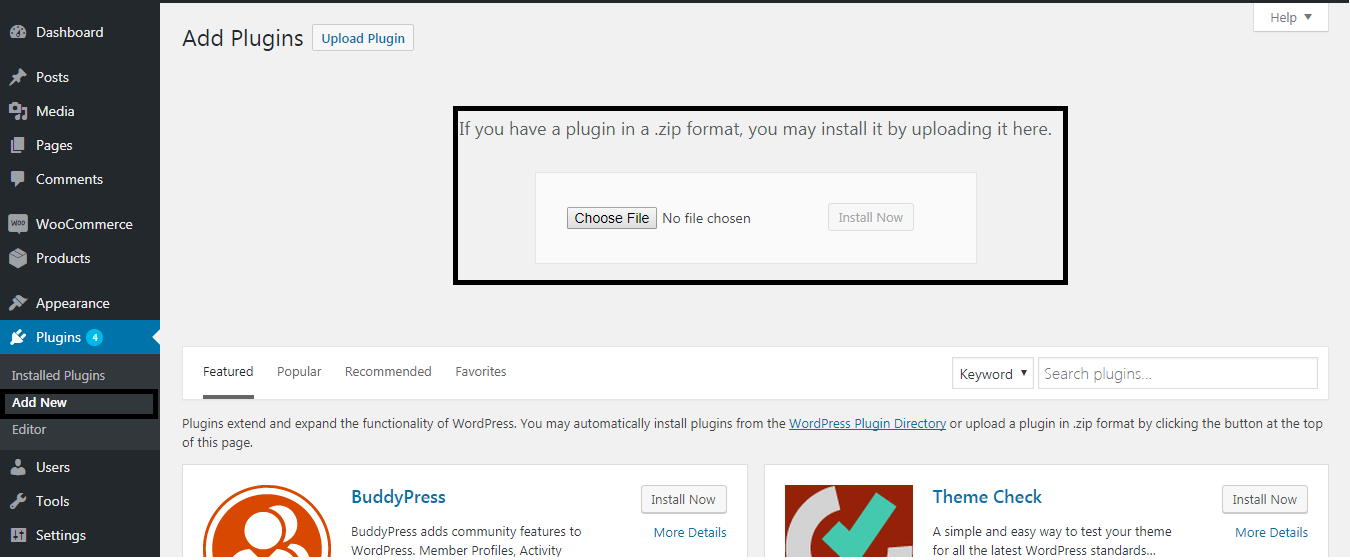
Task: Click Install Now in upload form
Action: (871, 217)
